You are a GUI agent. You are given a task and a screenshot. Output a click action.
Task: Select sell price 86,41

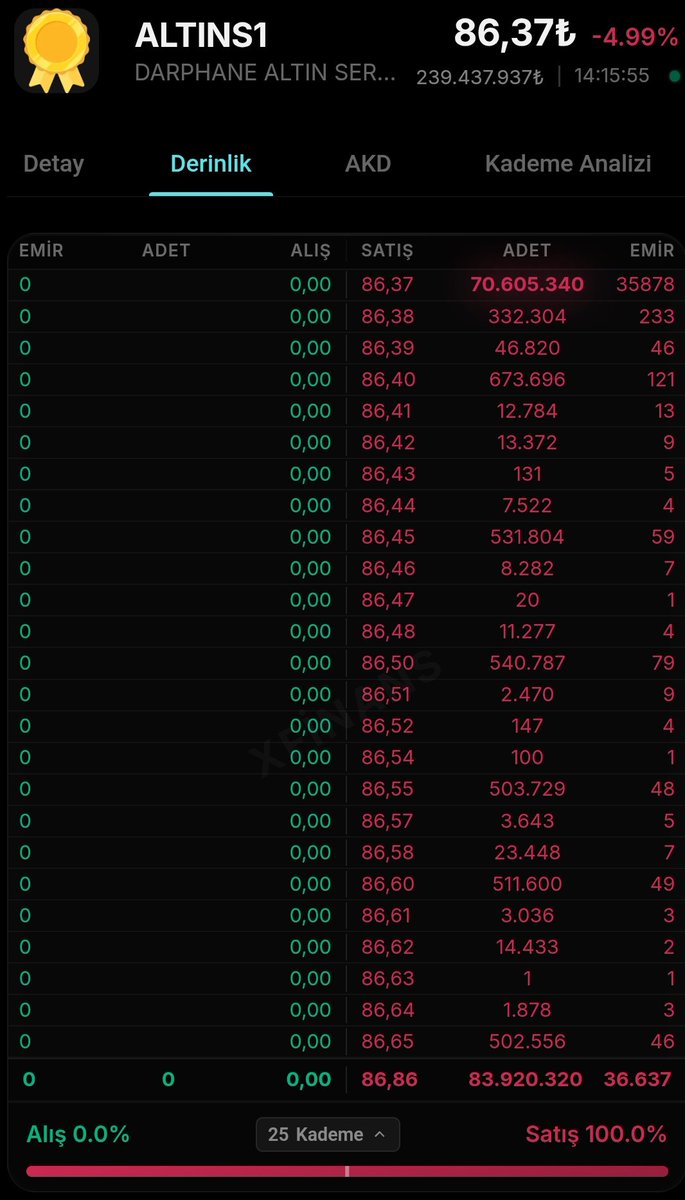[x=387, y=411]
